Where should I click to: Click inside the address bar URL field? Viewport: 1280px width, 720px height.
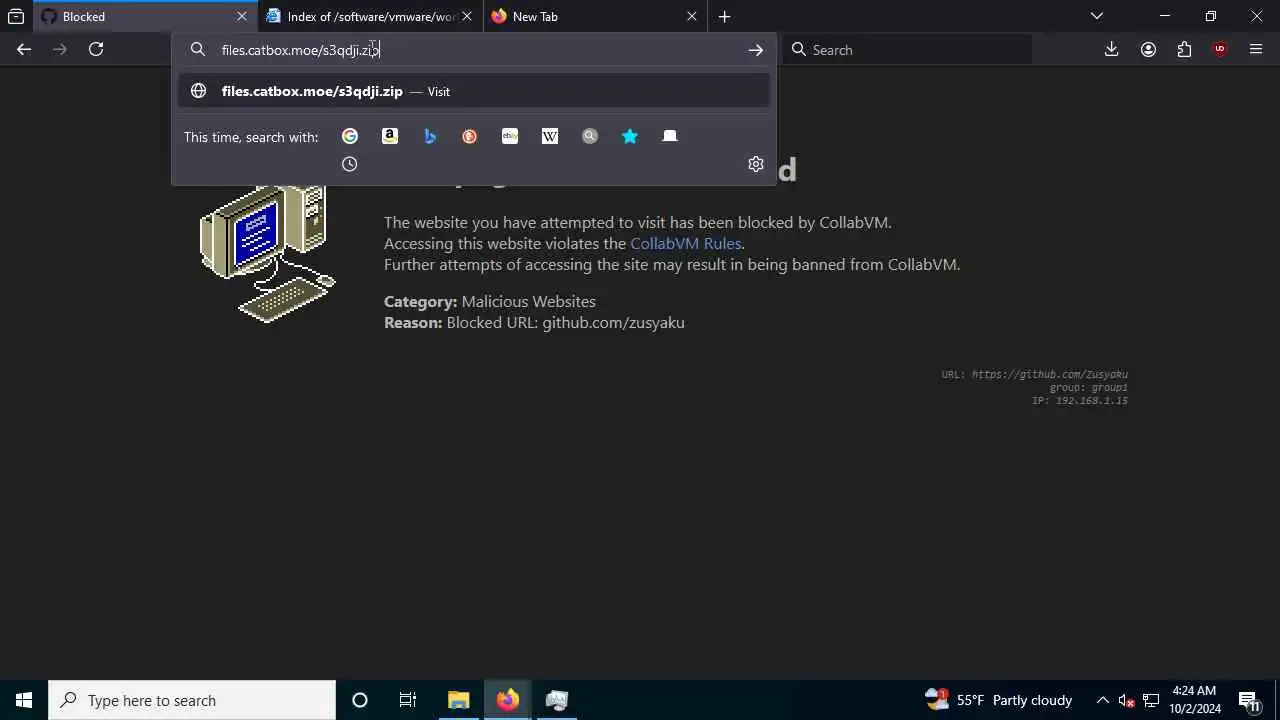[x=475, y=50]
